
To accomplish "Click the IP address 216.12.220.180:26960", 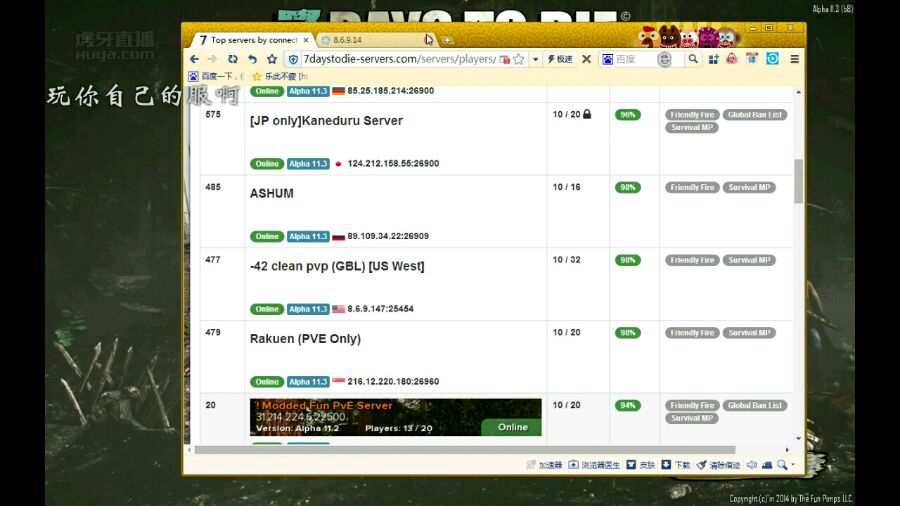I will [x=393, y=382].
